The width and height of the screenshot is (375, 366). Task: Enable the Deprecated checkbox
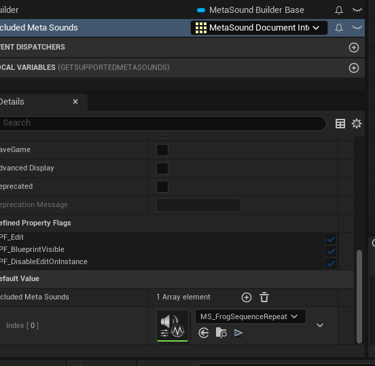[x=162, y=187]
